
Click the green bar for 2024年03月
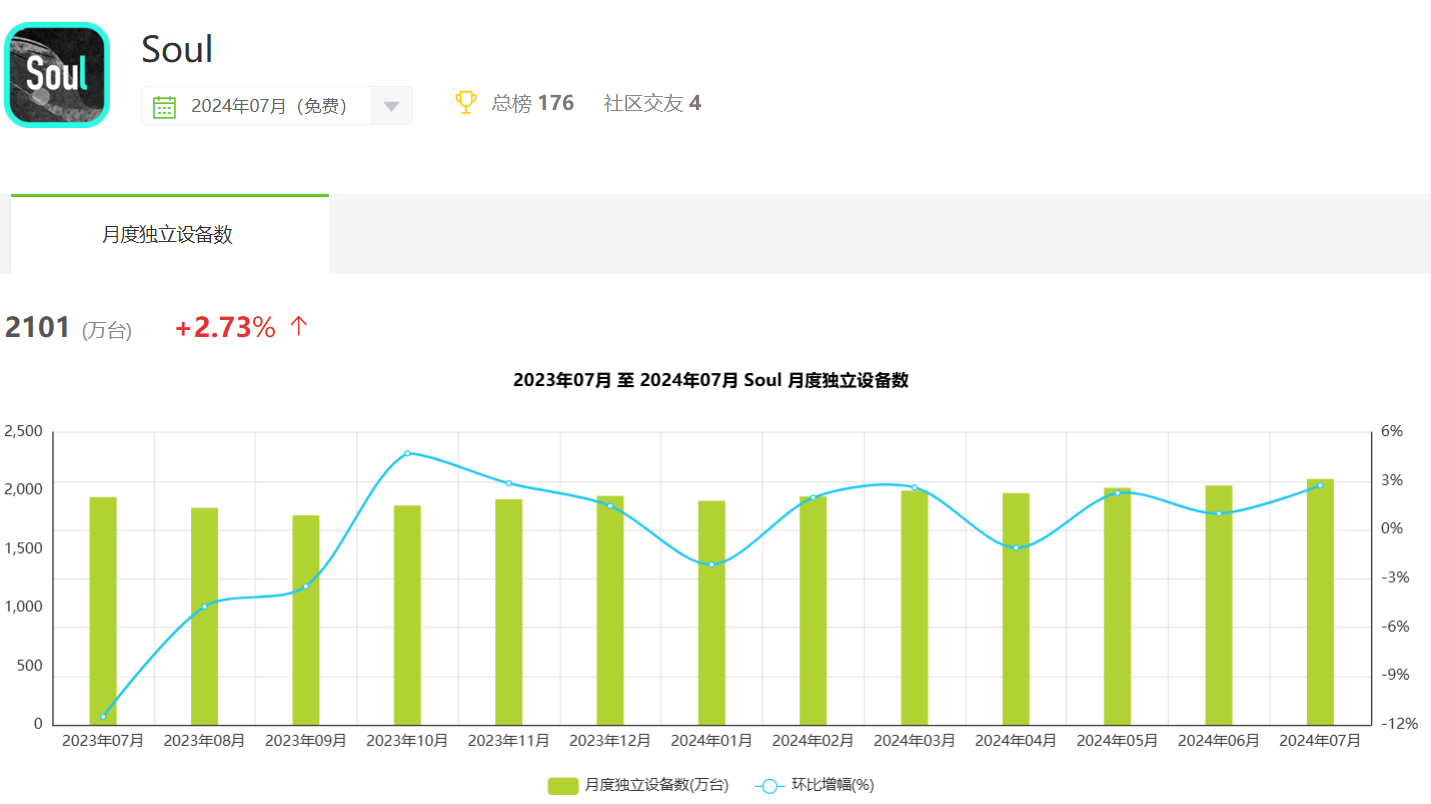[914, 607]
